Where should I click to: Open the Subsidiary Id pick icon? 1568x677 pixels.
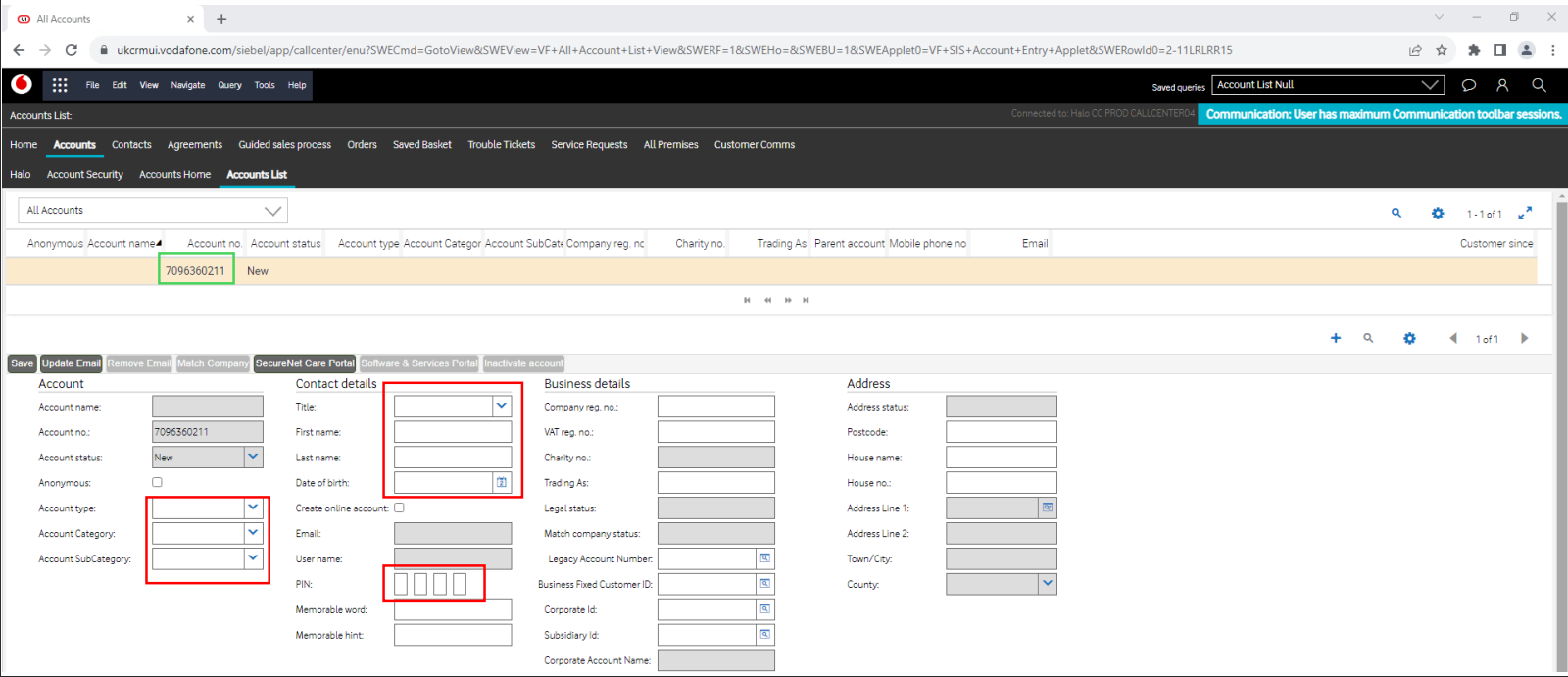(764, 635)
